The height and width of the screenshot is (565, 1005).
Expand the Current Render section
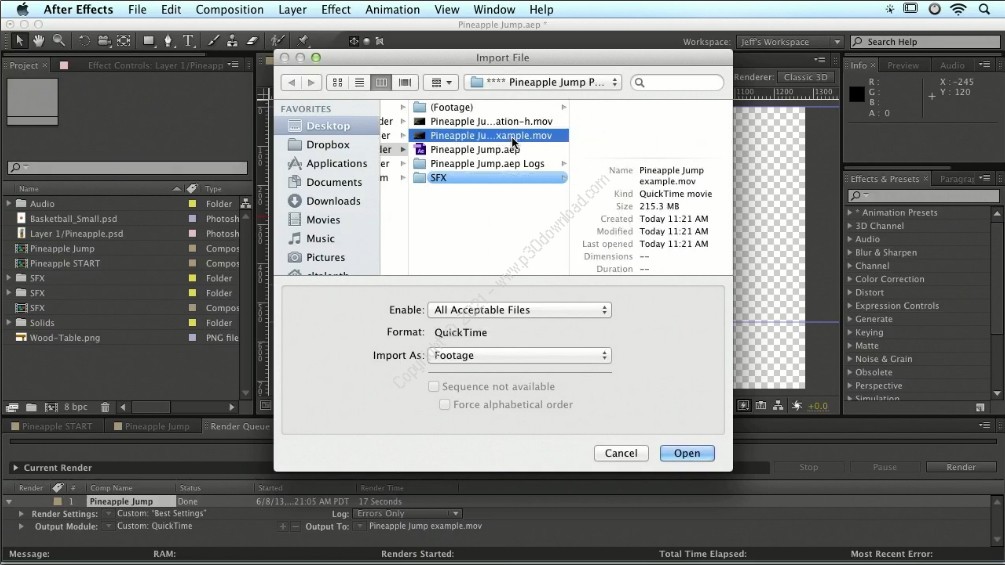tap(15, 468)
